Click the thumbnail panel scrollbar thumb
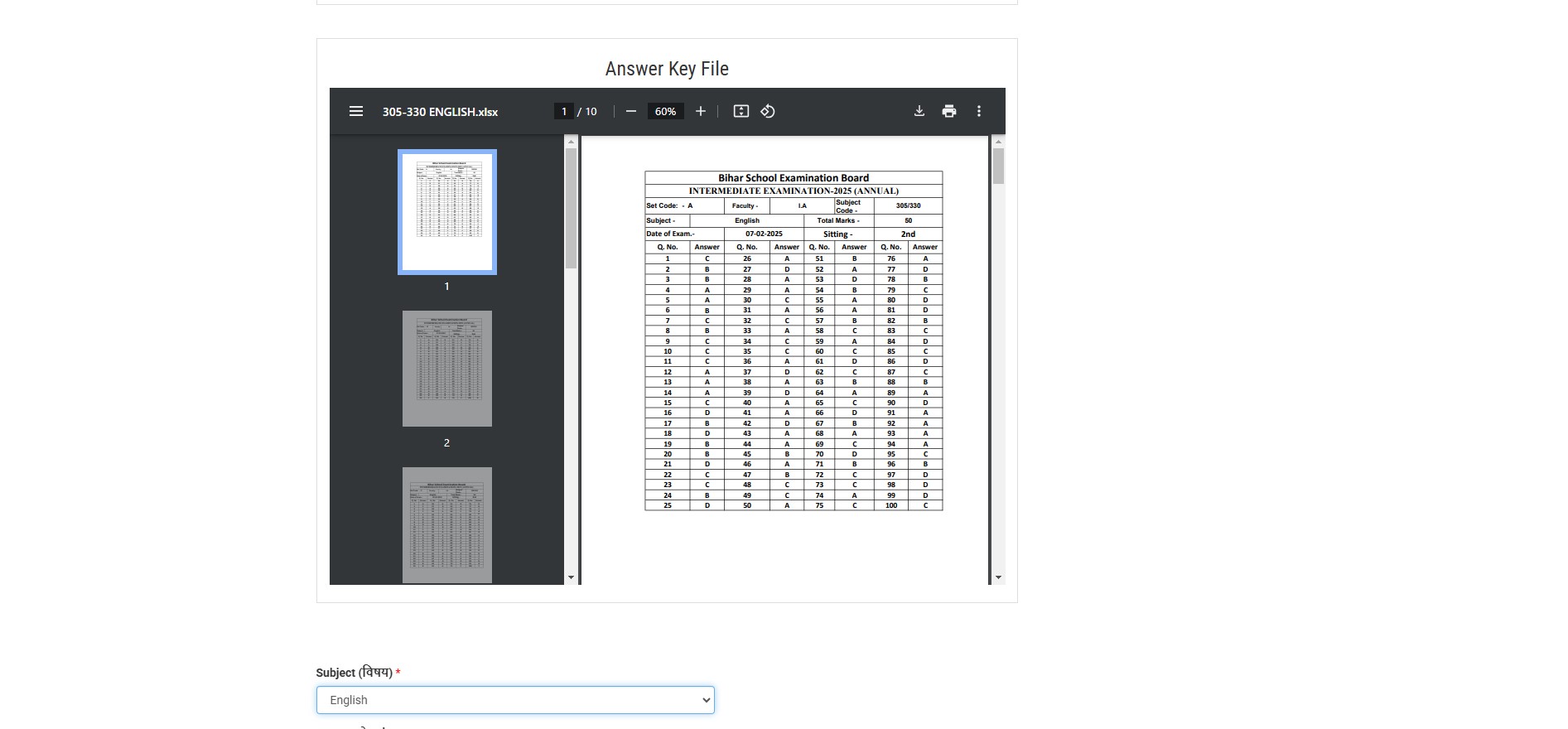Viewport: 1568px width, 729px height. coord(571,208)
